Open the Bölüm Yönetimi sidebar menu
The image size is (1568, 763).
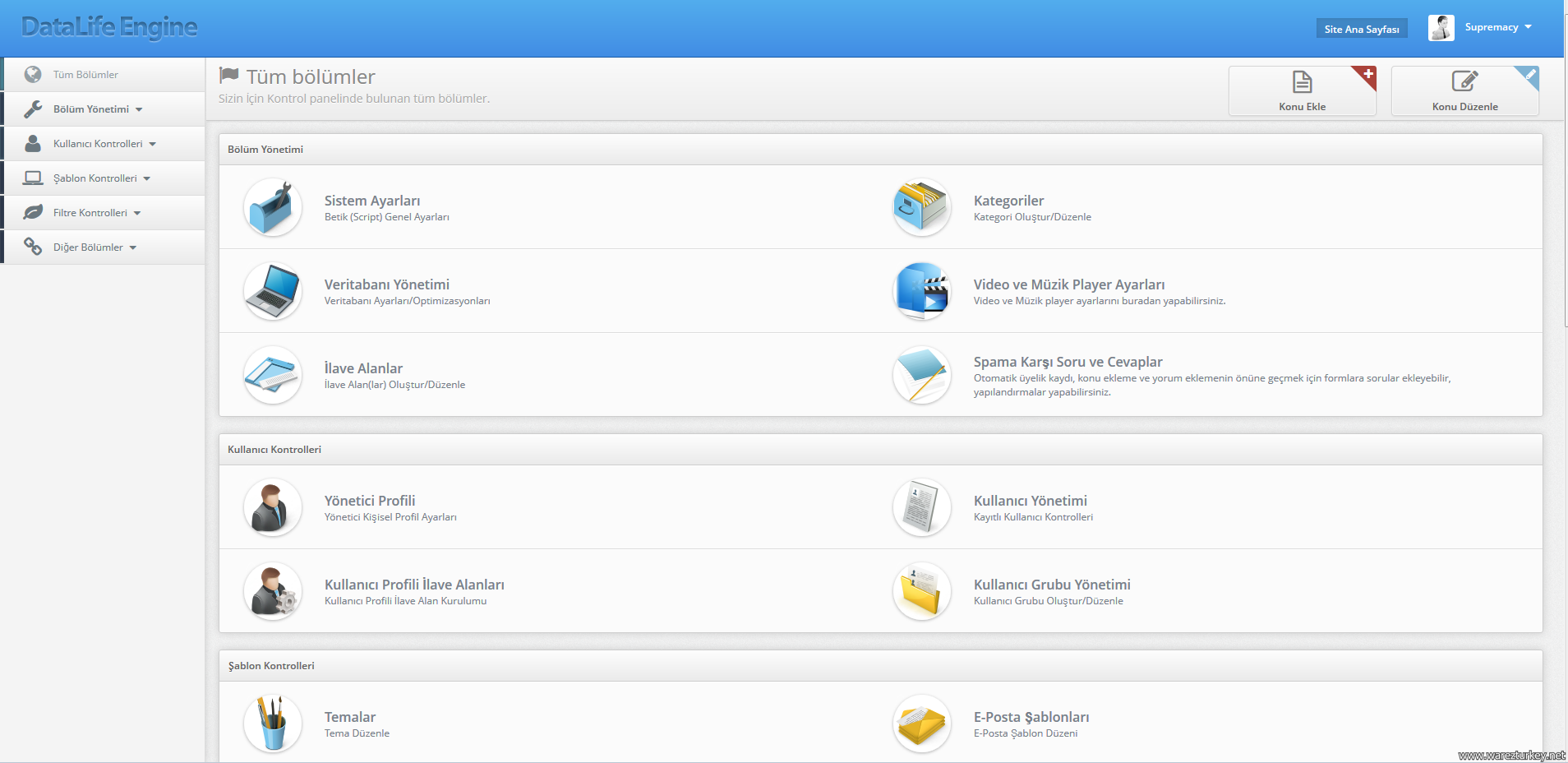click(x=104, y=109)
